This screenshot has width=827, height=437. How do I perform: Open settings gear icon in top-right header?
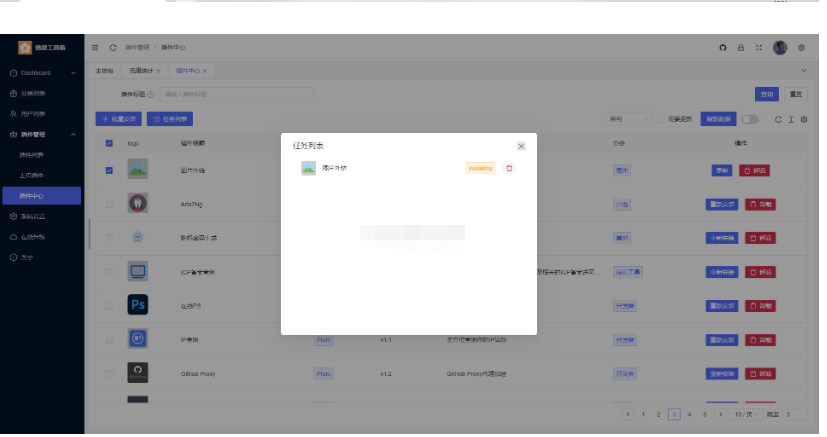point(802,47)
